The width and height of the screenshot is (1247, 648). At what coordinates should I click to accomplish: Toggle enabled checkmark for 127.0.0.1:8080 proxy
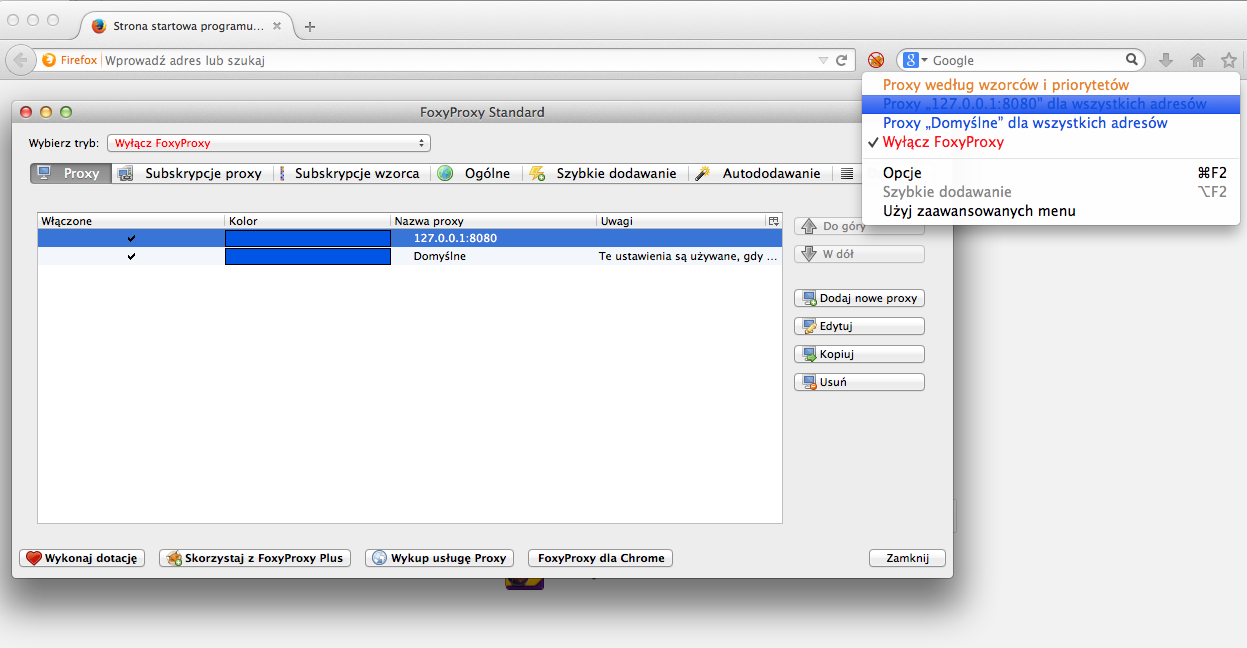pyautogui.click(x=131, y=238)
